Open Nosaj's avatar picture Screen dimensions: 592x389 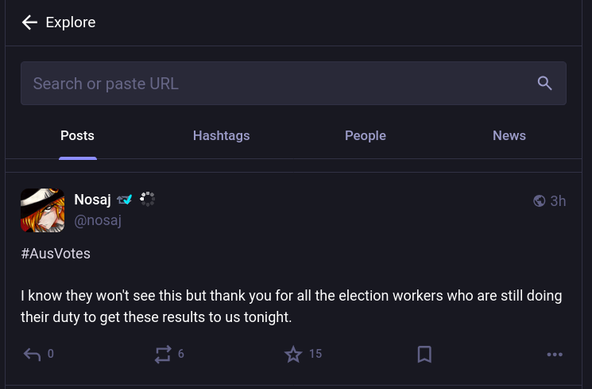pos(42,210)
